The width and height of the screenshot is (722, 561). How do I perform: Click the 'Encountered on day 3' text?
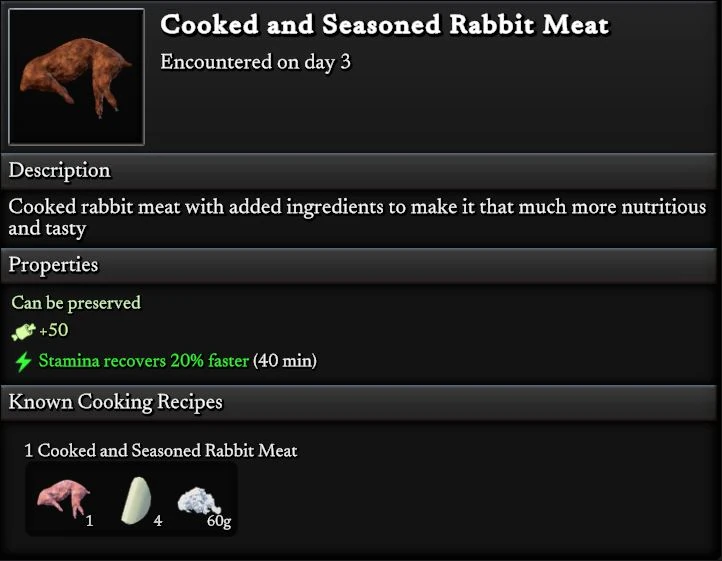pos(255,62)
